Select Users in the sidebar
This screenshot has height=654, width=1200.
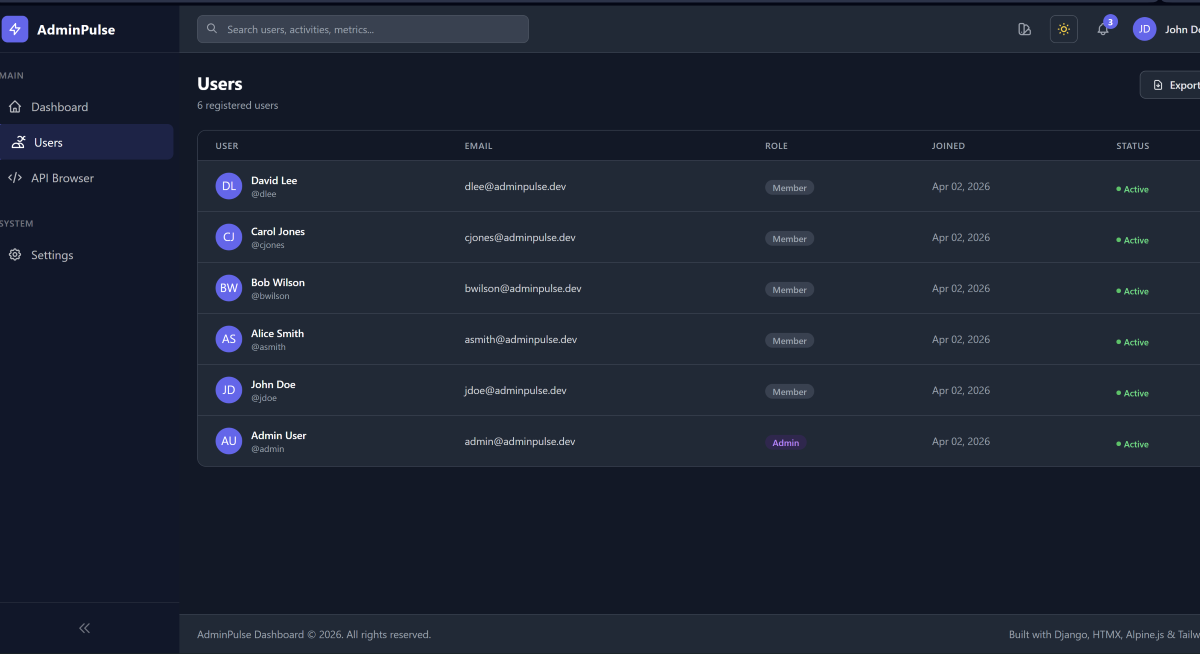click(x=48, y=143)
